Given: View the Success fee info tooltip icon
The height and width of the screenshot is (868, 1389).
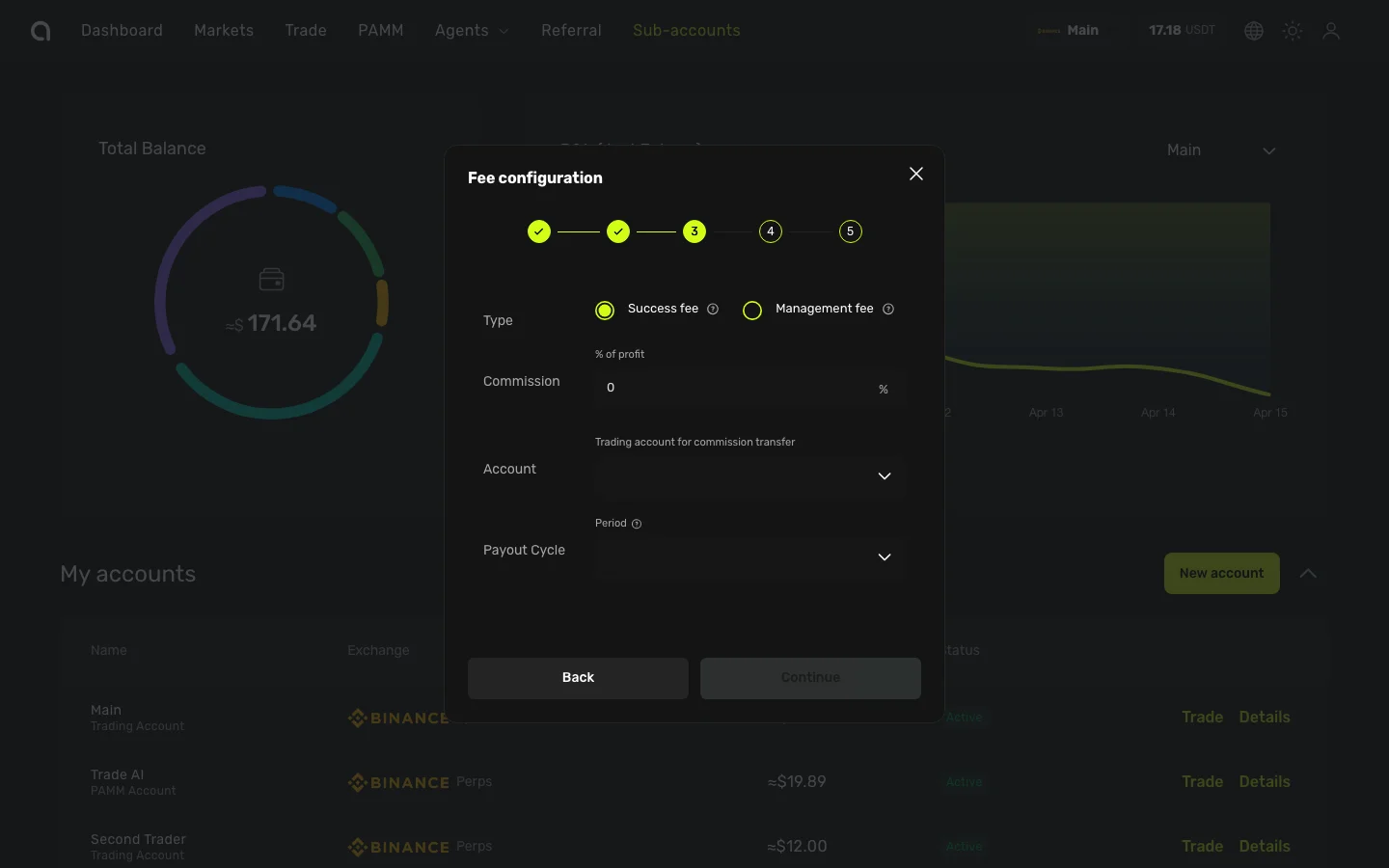Looking at the screenshot, I should [x=713, y=309].
